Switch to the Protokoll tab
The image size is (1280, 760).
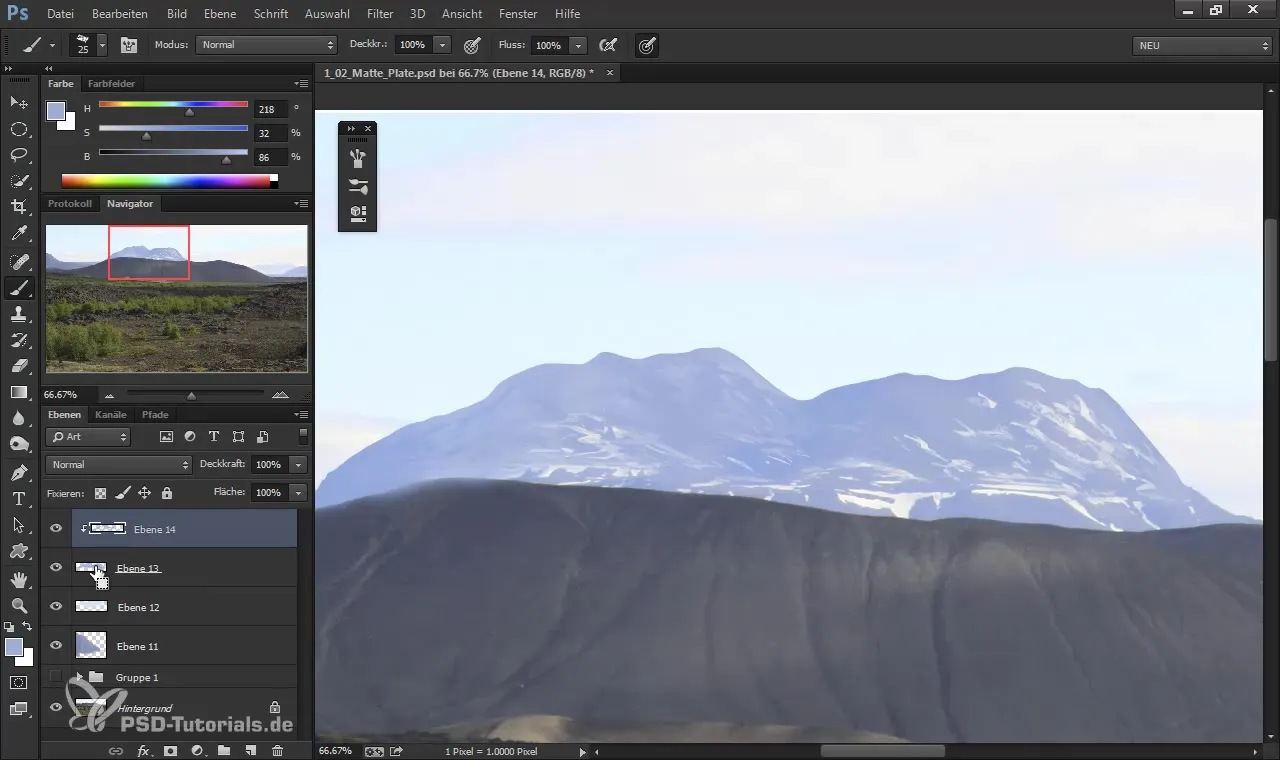tap(70, 203)
